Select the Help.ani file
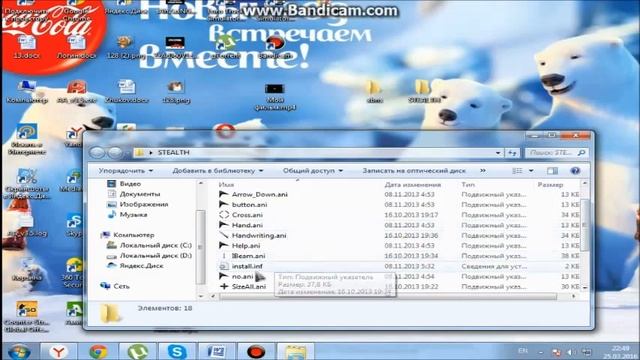640x360 pixels. (246, 245)
